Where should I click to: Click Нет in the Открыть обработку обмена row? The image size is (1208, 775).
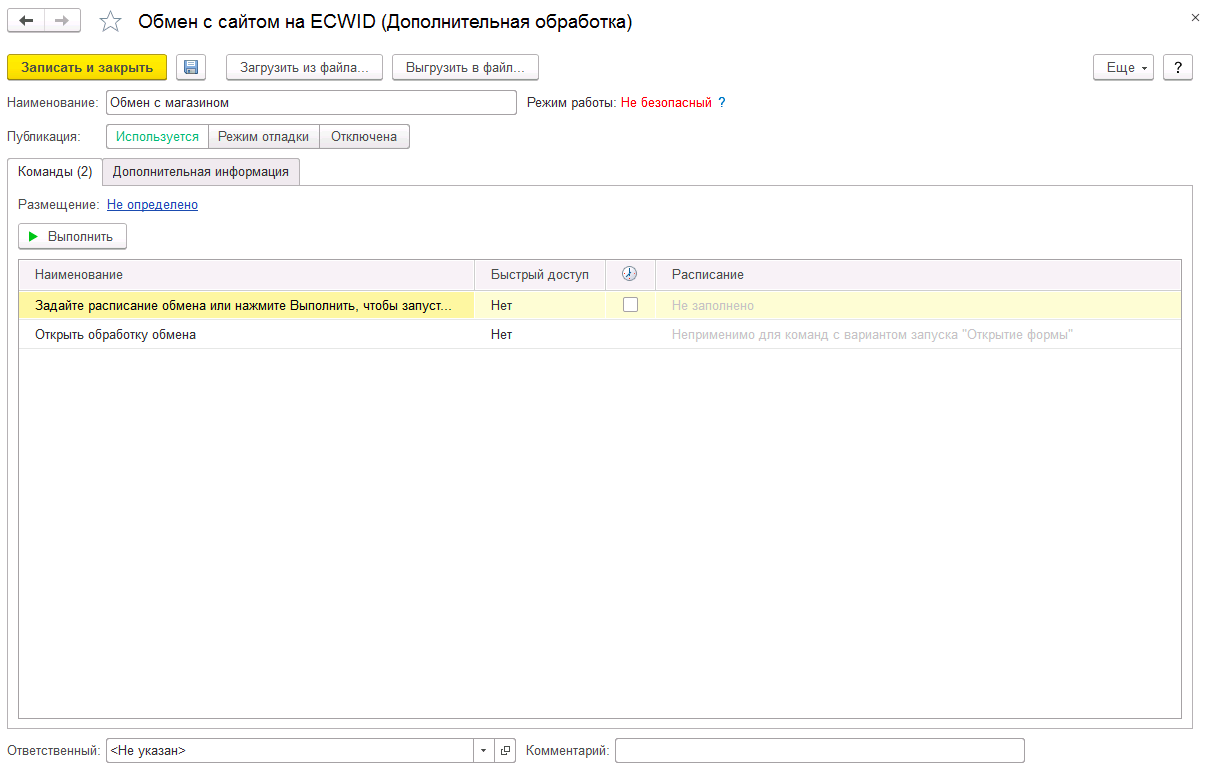(501, 334)
